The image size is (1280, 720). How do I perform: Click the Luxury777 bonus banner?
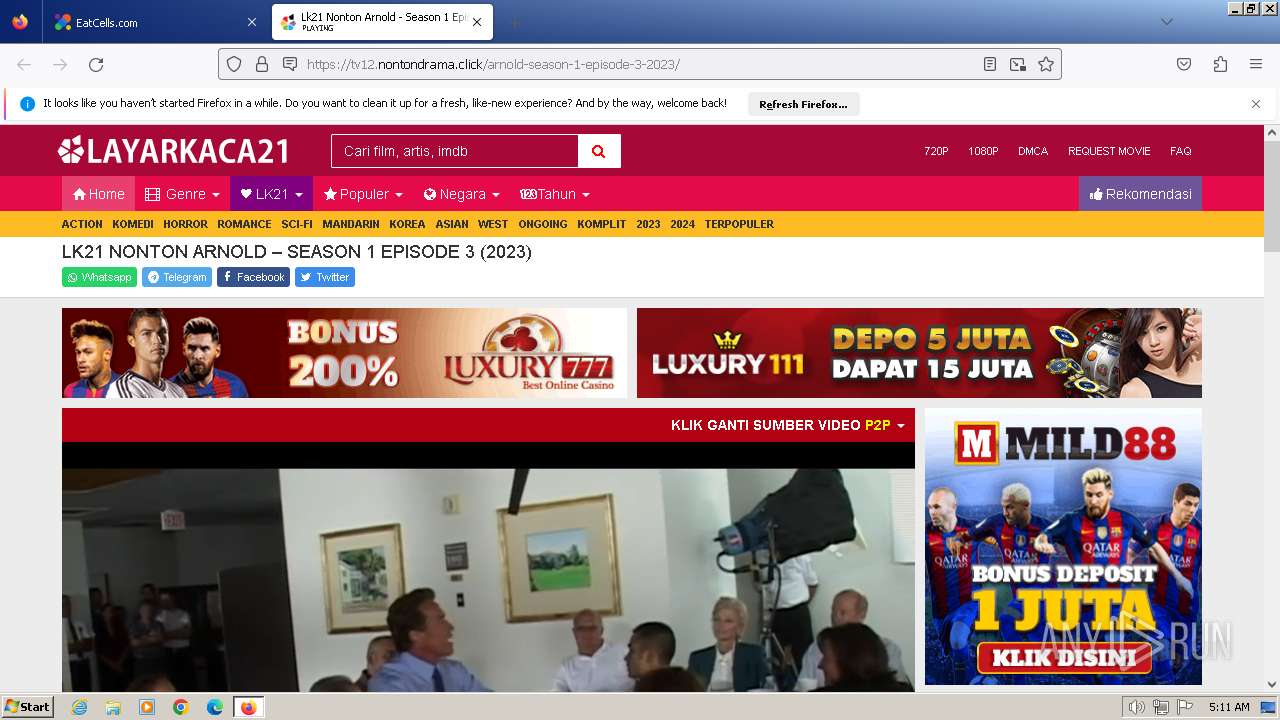(344, 353)
